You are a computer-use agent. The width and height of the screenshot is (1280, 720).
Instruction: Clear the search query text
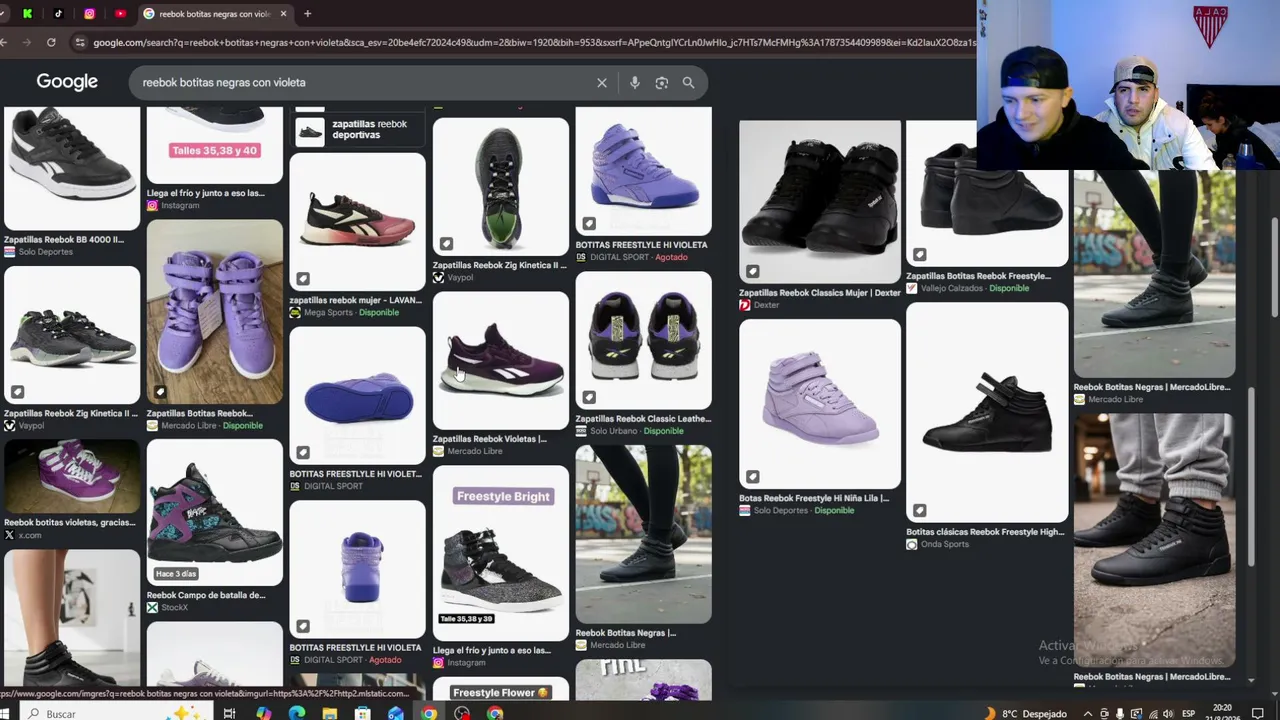[x=602, y=83]
